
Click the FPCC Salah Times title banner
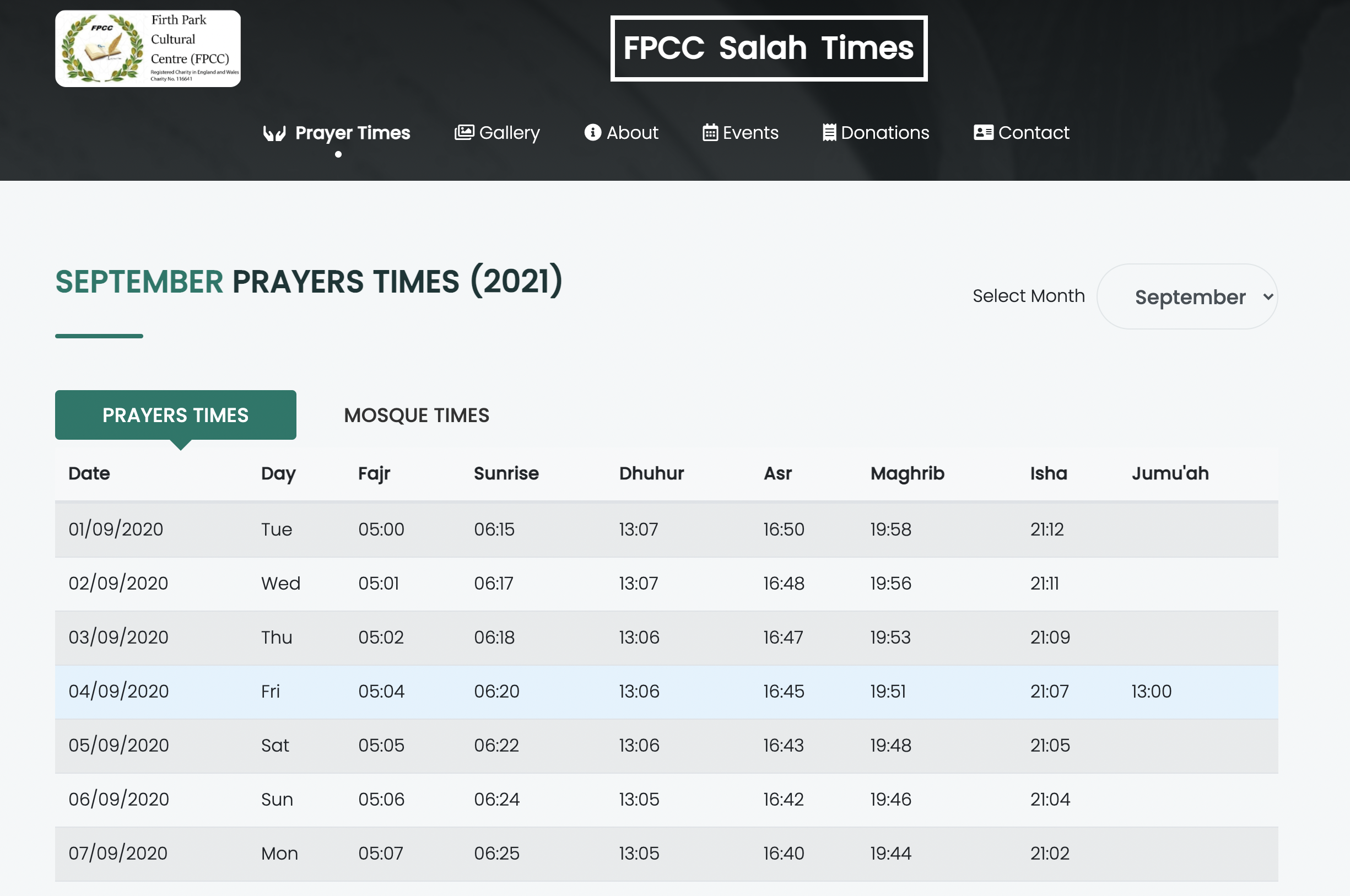coord(769,48)
